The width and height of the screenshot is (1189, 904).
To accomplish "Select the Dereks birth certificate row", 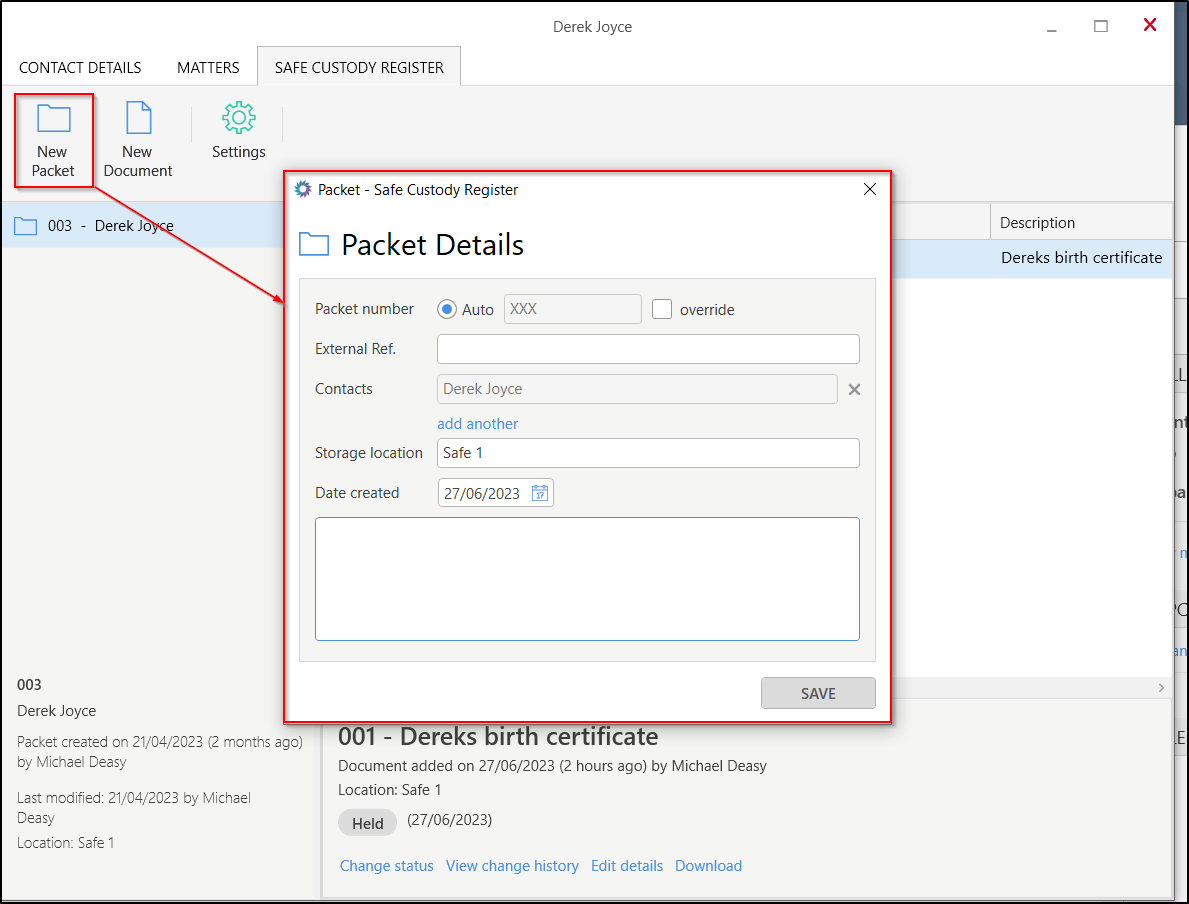I will [1031, 258].
